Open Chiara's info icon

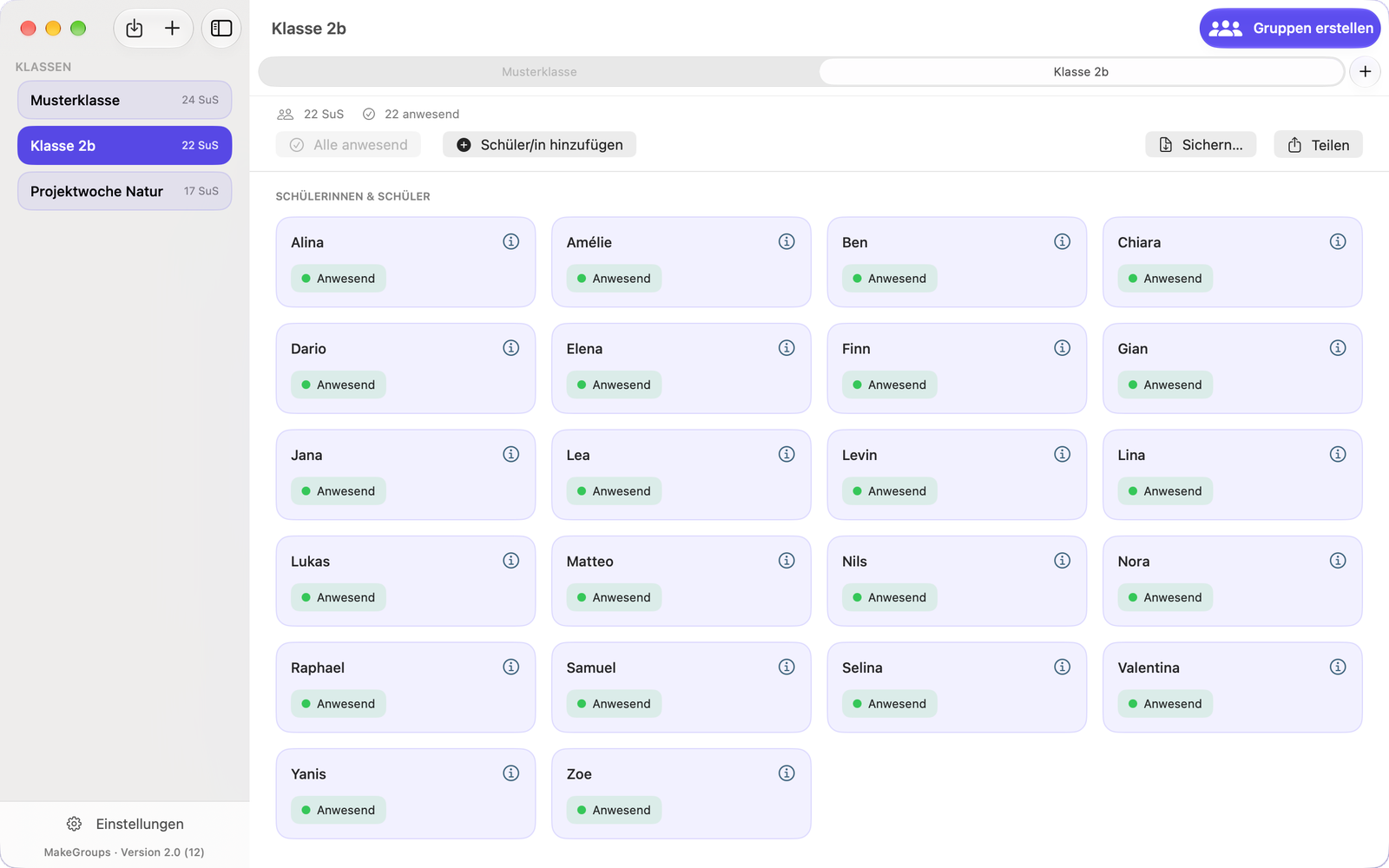pos(1338,241)
